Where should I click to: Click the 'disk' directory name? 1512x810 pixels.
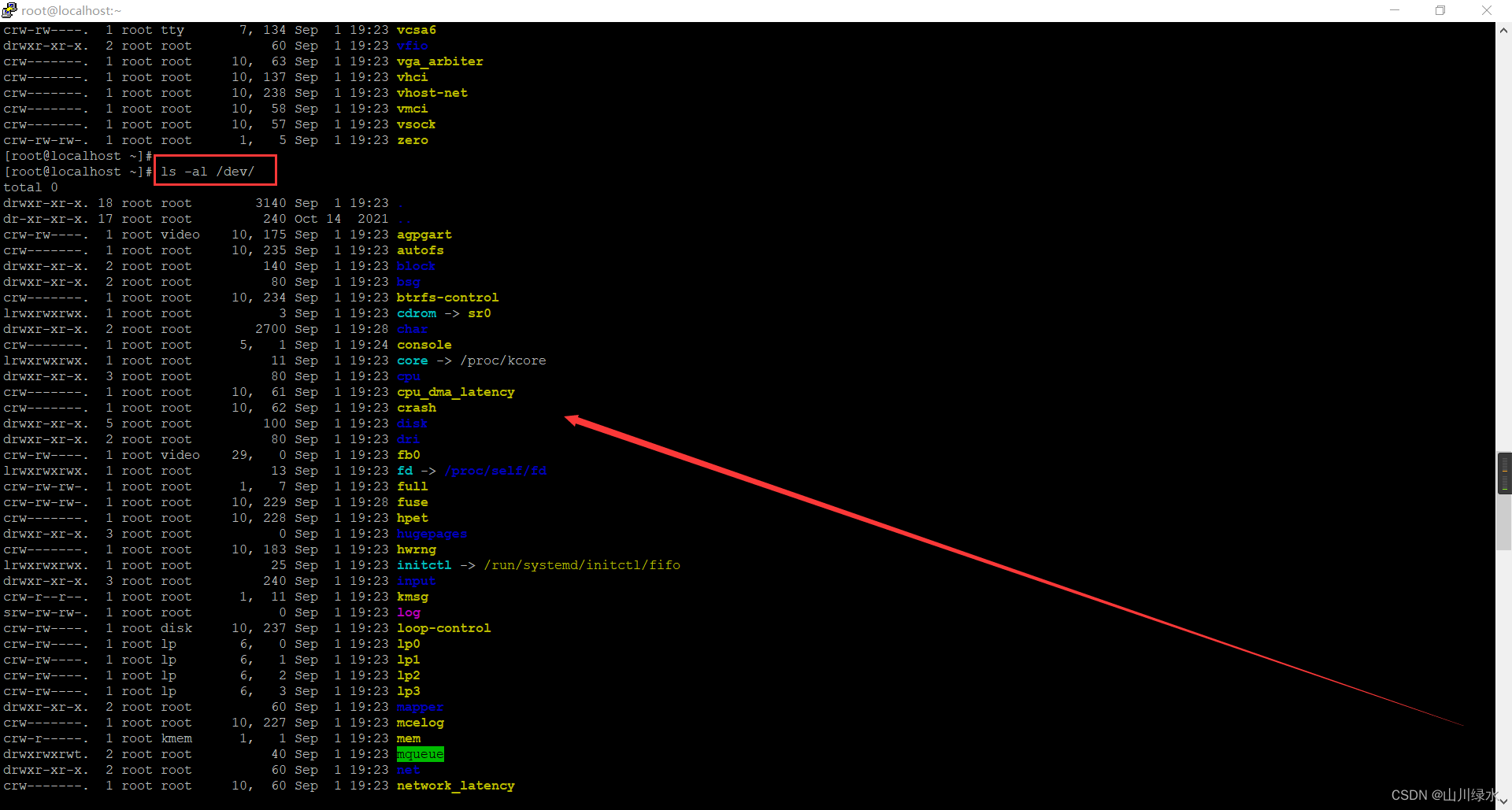click(x=413, y=423)
